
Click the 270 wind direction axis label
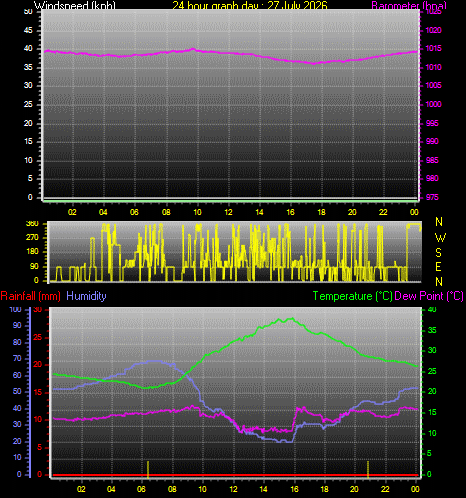[x=32, y=238]
